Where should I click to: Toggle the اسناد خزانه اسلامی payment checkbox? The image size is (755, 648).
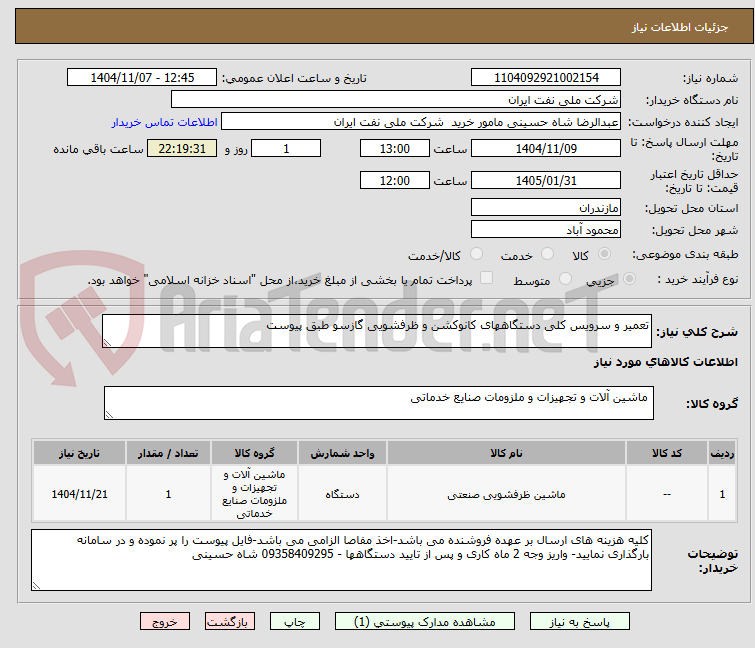[487, 278]
